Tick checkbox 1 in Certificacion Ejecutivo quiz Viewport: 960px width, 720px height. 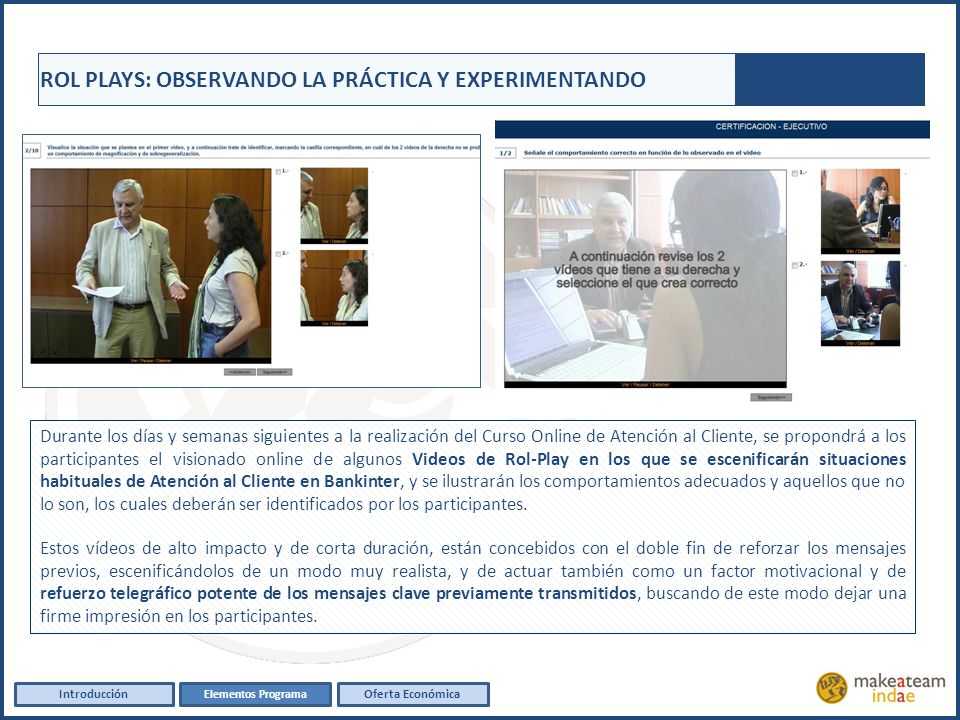[x=795, y=174]
